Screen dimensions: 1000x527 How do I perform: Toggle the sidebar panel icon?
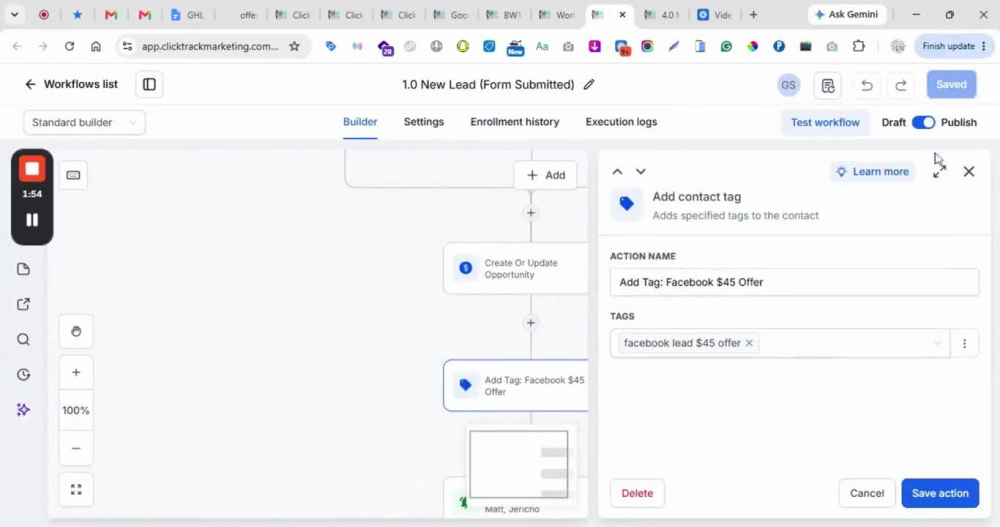coord(149,84)
